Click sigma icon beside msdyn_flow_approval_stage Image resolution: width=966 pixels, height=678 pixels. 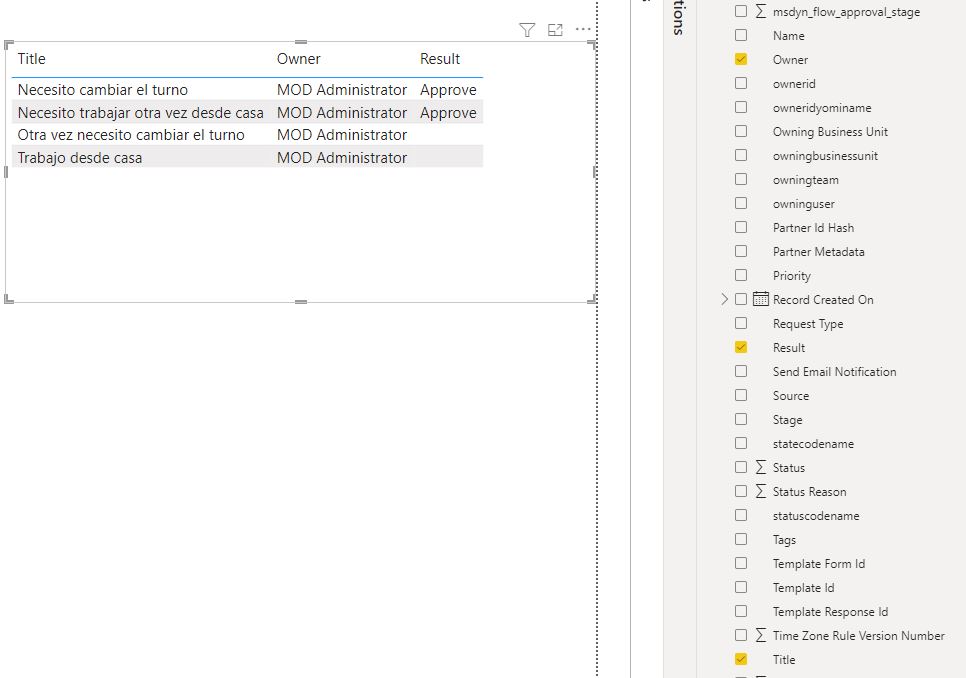tap(761, 12)
